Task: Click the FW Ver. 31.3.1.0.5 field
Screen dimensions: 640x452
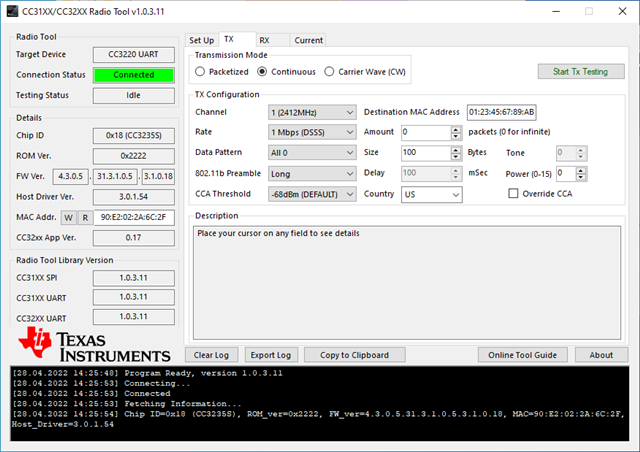Action: 115,176
